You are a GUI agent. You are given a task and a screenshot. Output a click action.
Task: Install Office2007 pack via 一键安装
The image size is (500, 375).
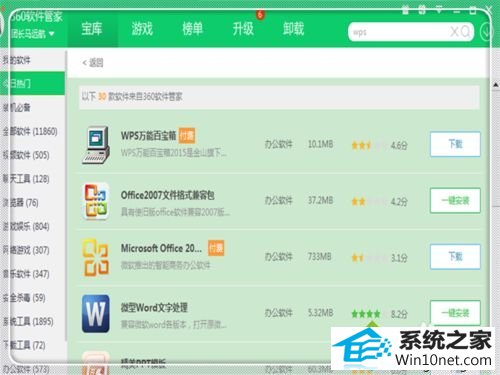point(455,201)
